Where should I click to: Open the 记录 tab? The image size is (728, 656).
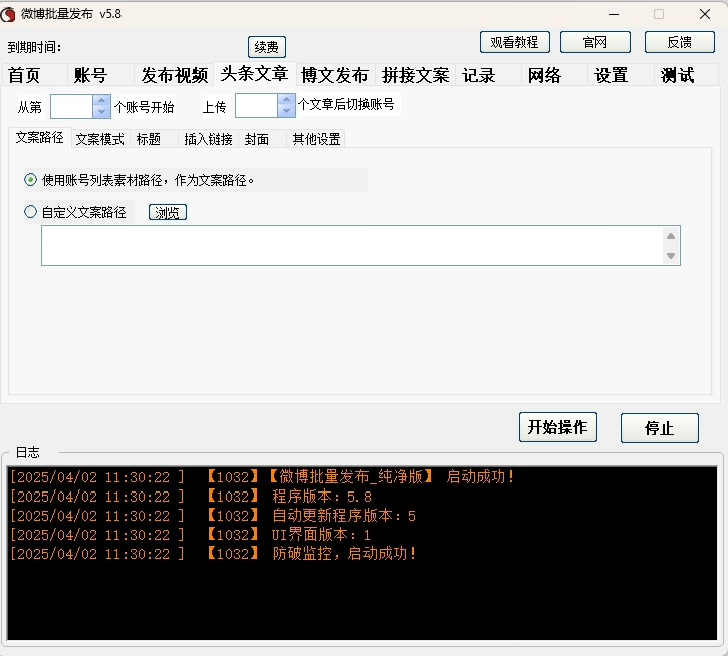point(489,75)
